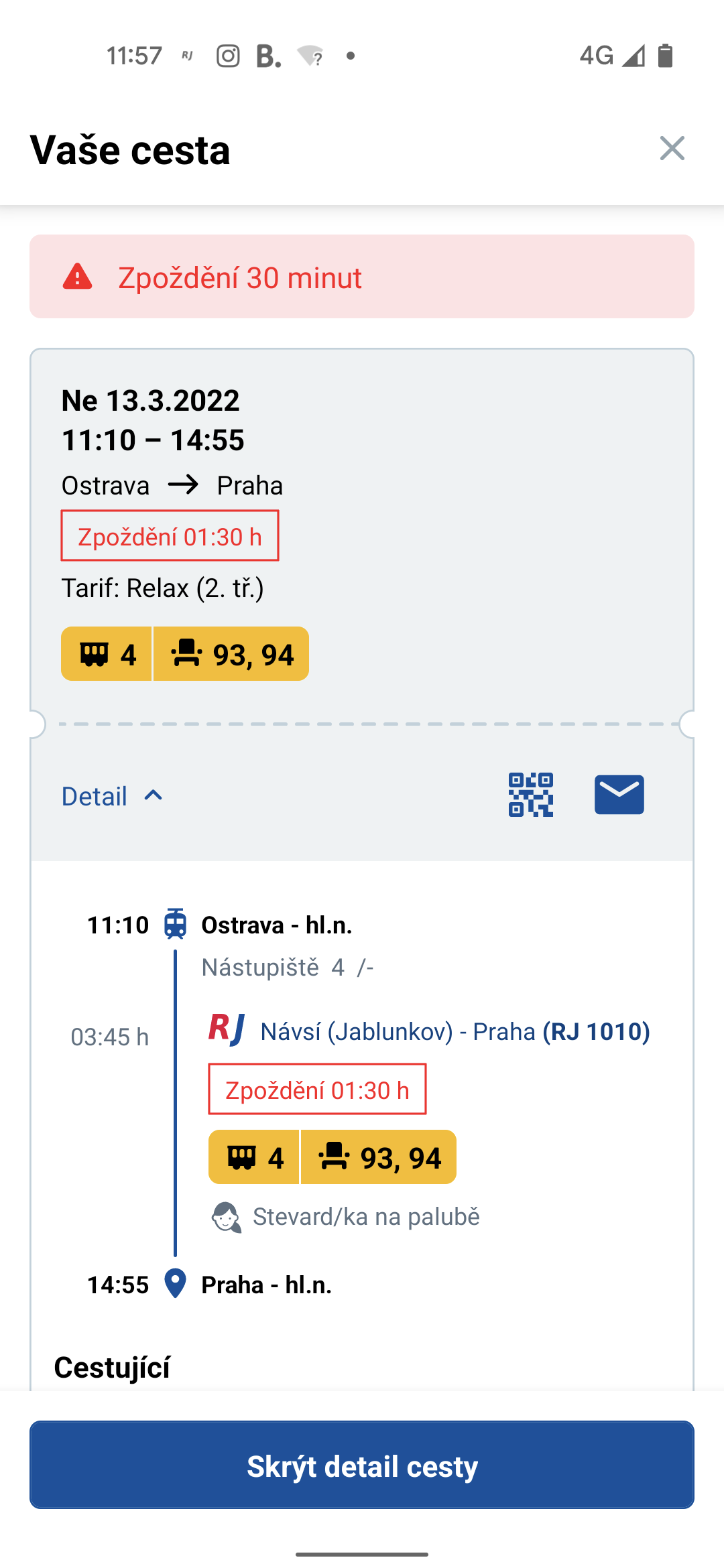
Task: Close the Vaše cesta screen
Action: [x=672, y=148]
